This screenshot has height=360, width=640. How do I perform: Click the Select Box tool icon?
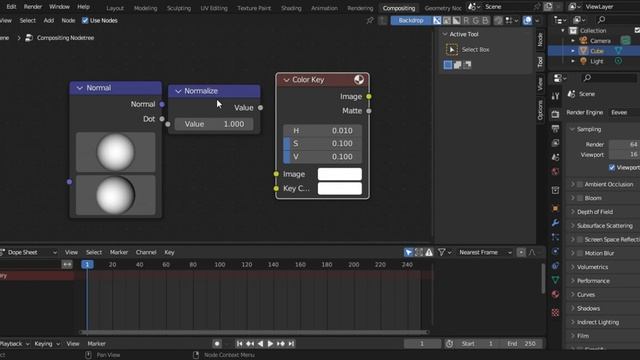tap(452, 49)
